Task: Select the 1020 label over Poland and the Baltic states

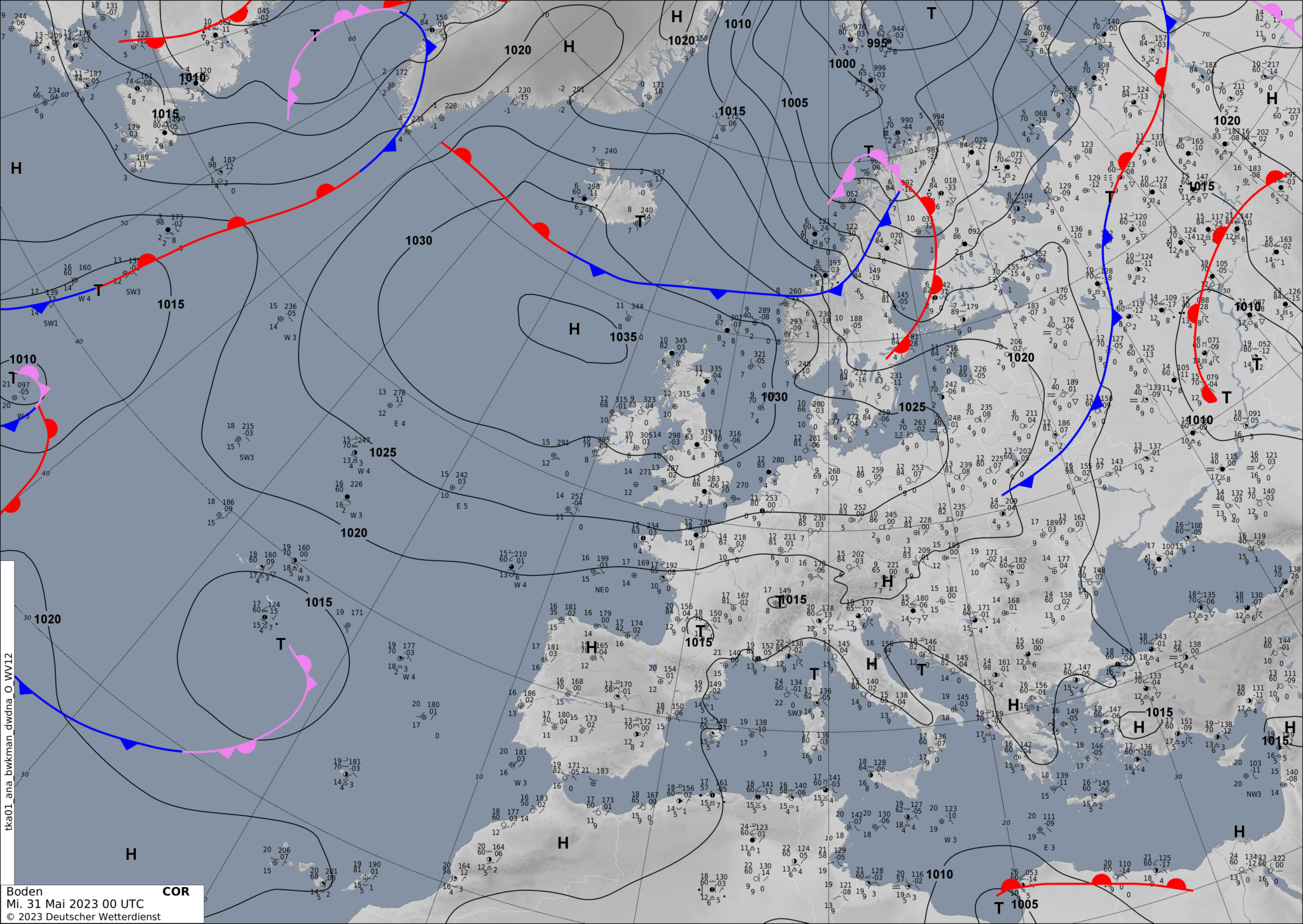Action: [x=1021, y=357]
